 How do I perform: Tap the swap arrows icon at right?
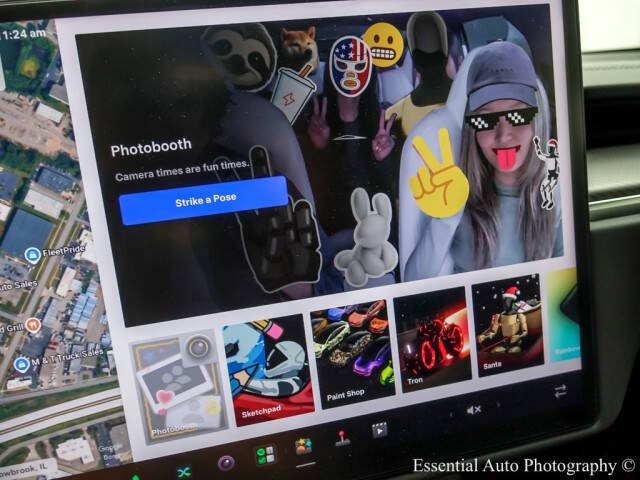click(560, 390)
